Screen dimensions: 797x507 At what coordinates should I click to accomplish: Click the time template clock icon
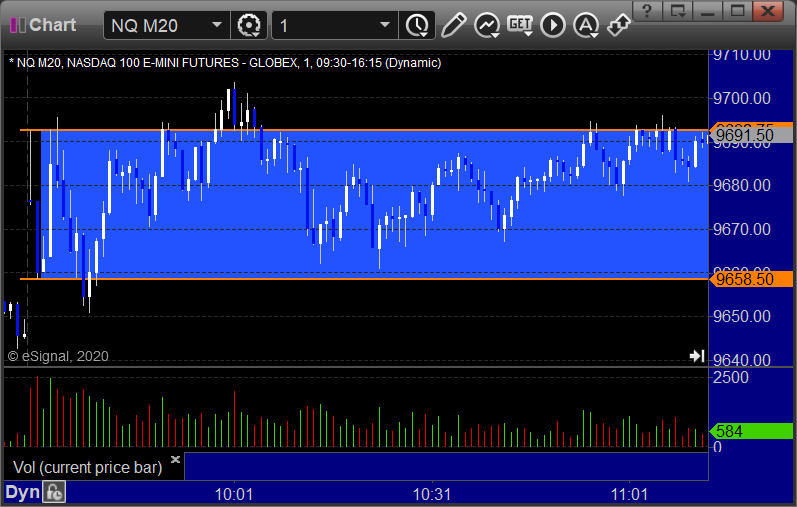(x=417, y=25)
